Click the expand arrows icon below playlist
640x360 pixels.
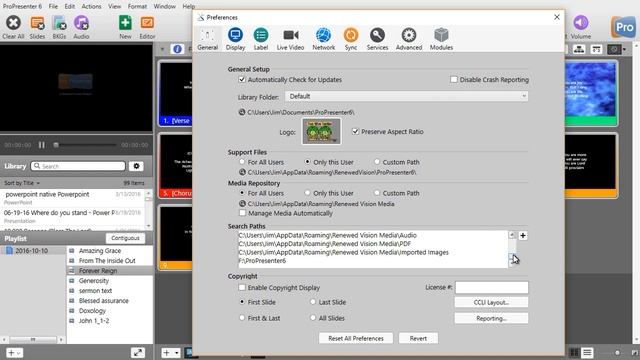pos(138,353)
